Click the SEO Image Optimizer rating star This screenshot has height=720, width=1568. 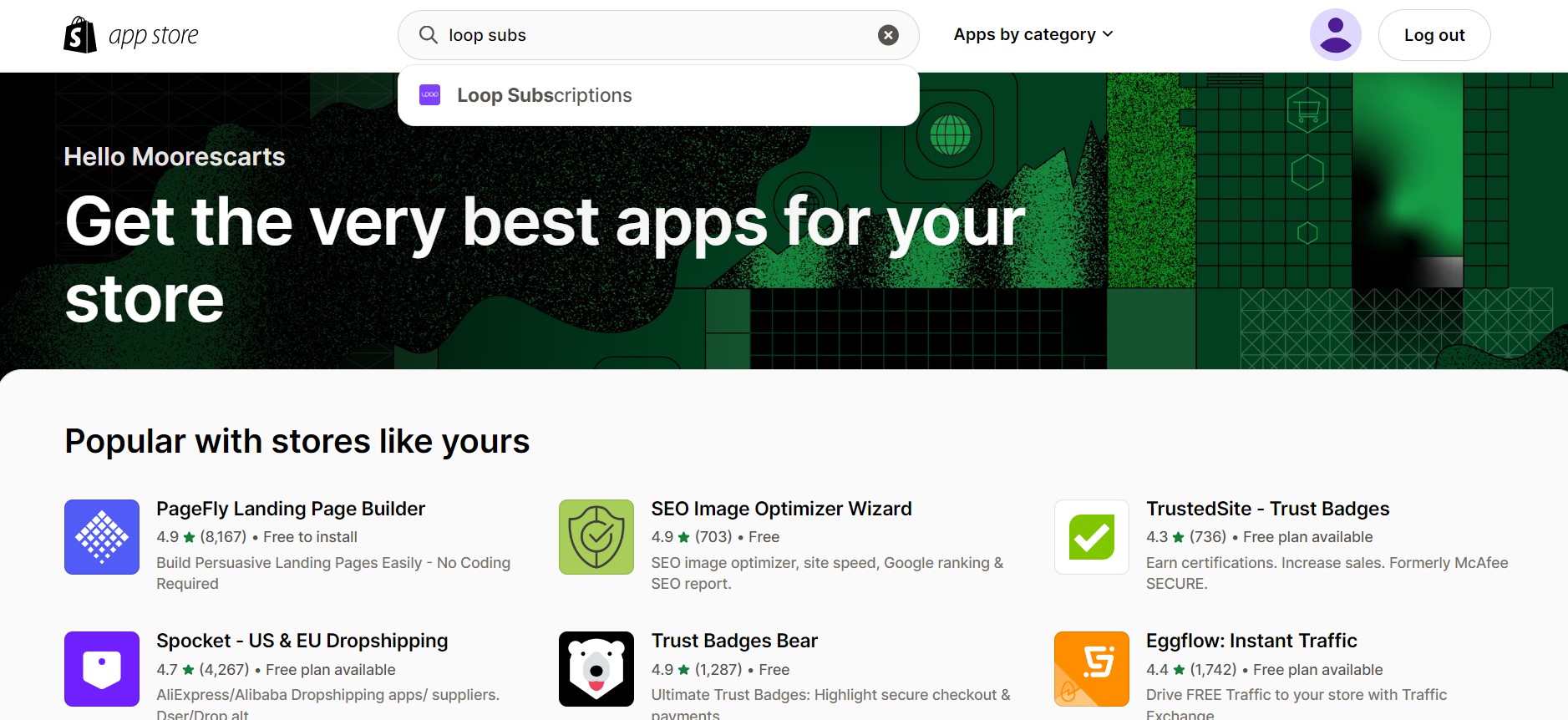tap(684, 537)
